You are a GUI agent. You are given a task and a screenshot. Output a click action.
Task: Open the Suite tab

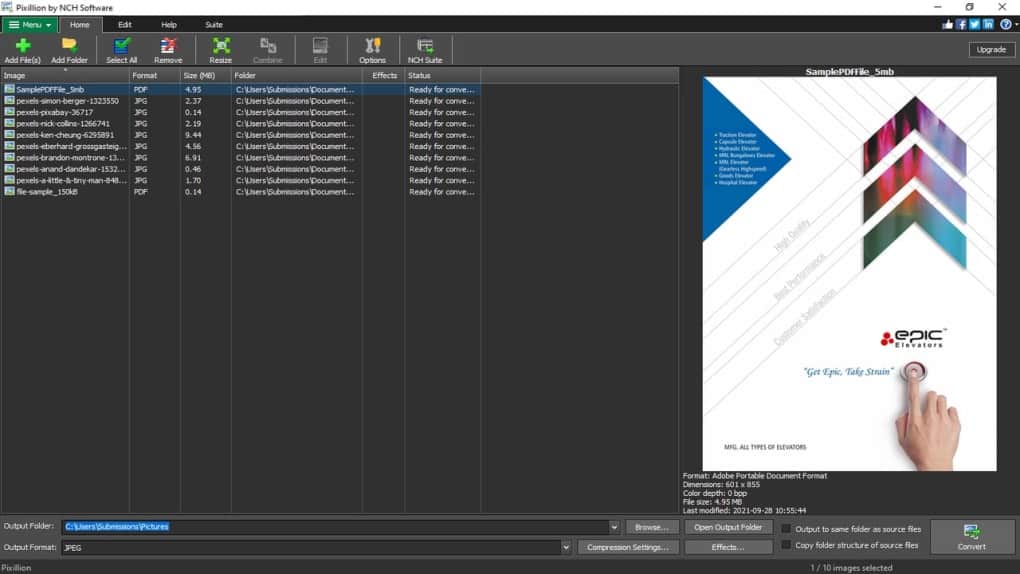coord(213,24)
